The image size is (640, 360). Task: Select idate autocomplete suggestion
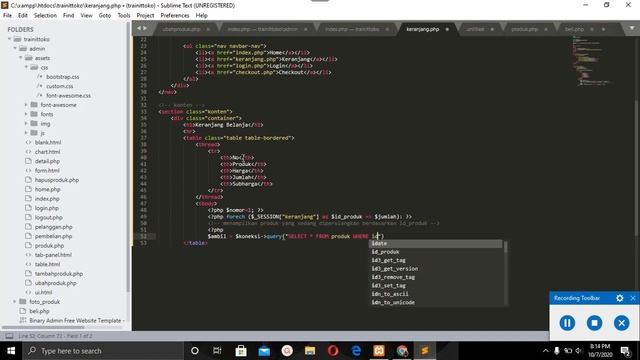coord(436,243)
